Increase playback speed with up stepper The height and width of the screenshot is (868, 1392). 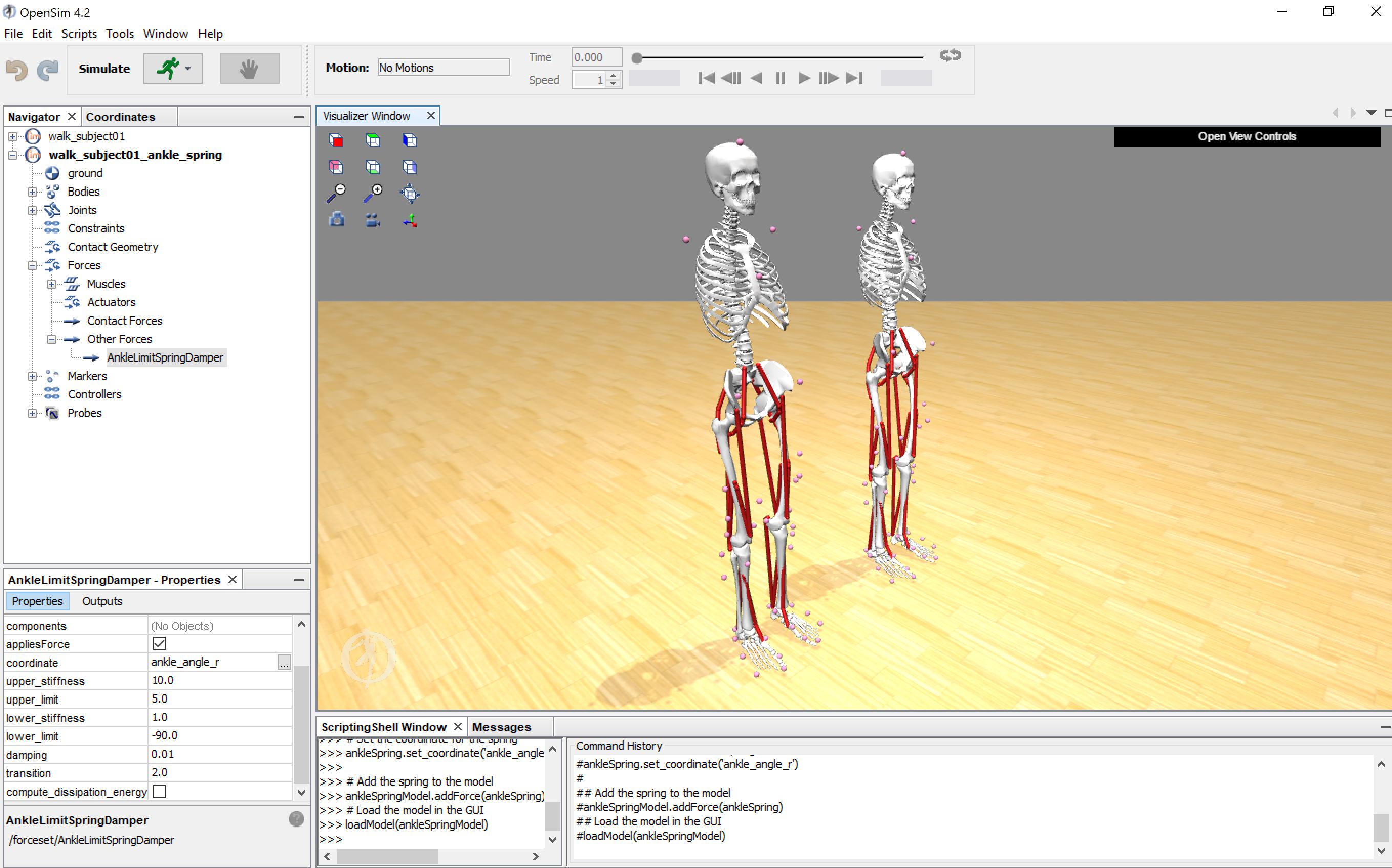click(614, 75)
